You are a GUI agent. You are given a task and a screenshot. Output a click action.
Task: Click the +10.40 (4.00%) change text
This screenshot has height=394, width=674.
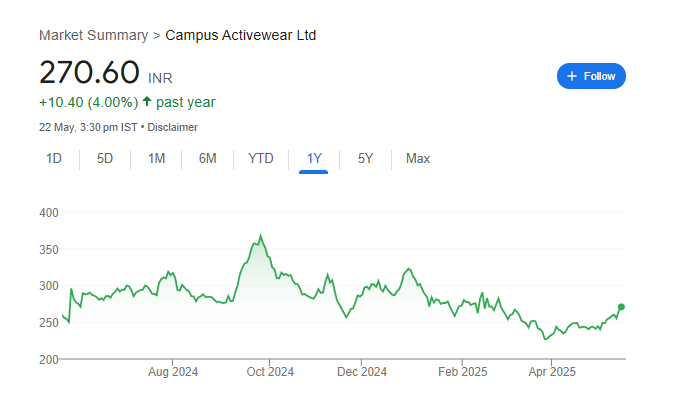[89, 102]
